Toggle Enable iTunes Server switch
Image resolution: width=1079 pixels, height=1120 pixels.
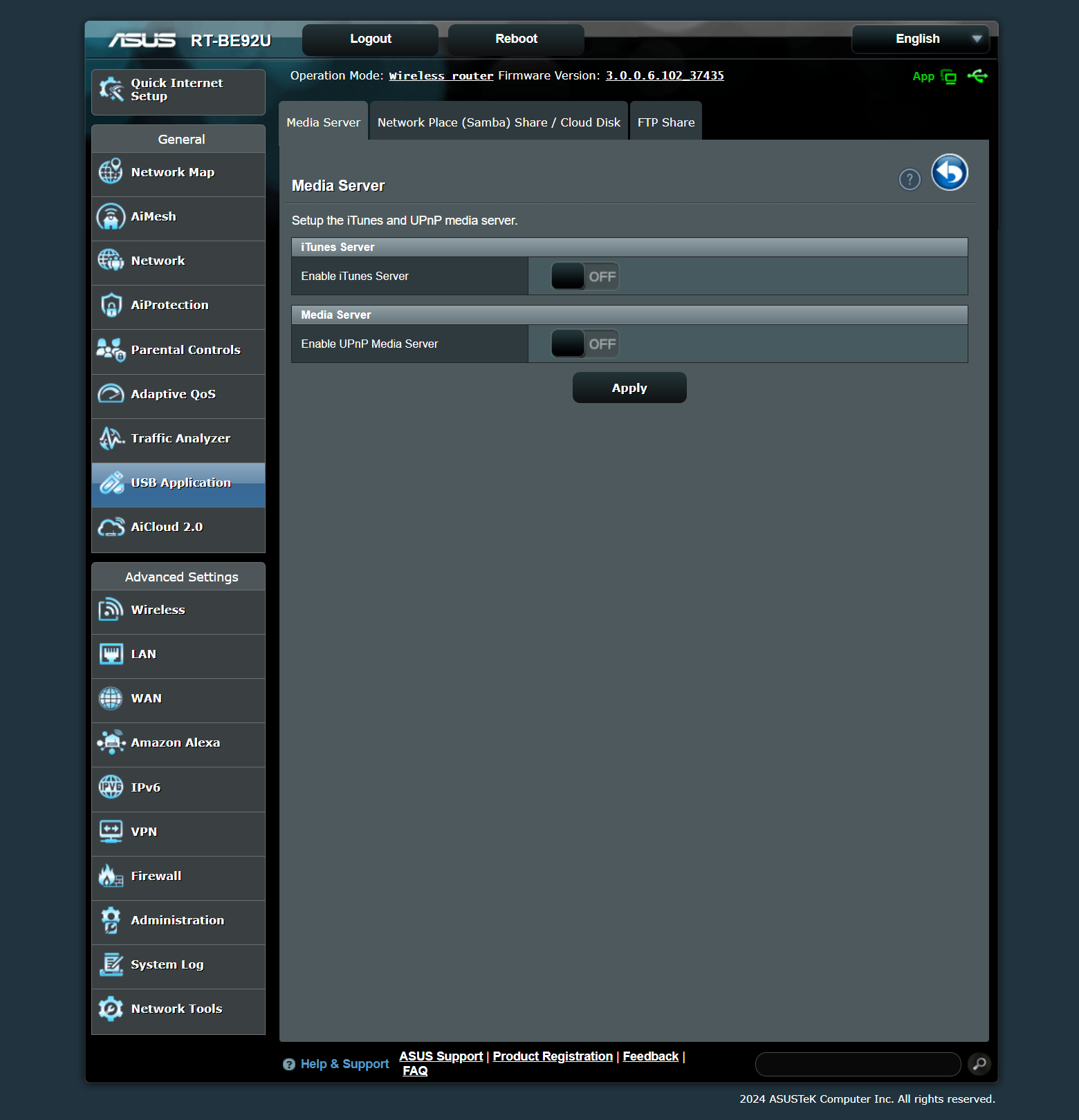pos(584,277)
